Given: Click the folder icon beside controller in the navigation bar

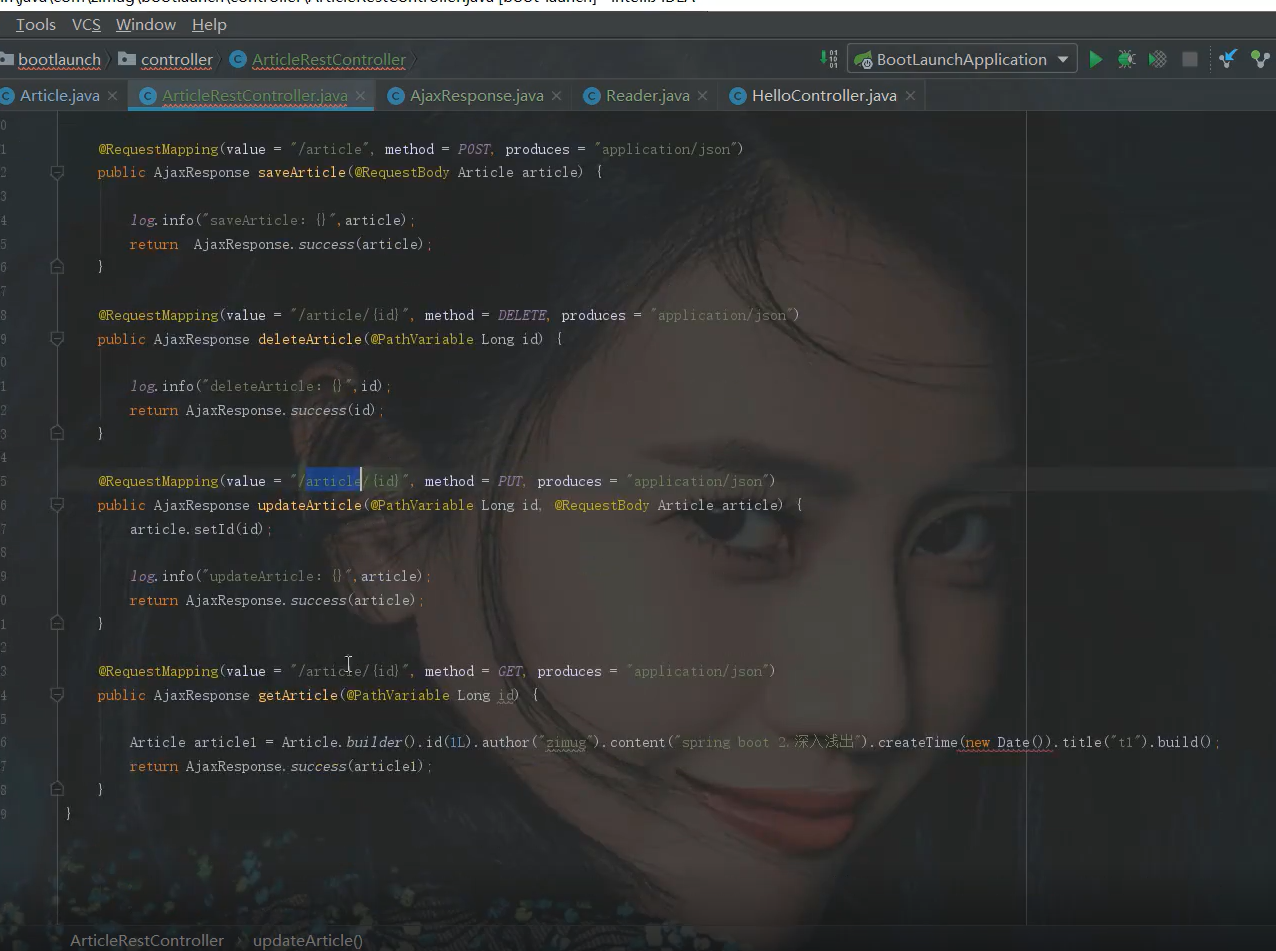Looking at the screenshot, I should pos(127,59).
